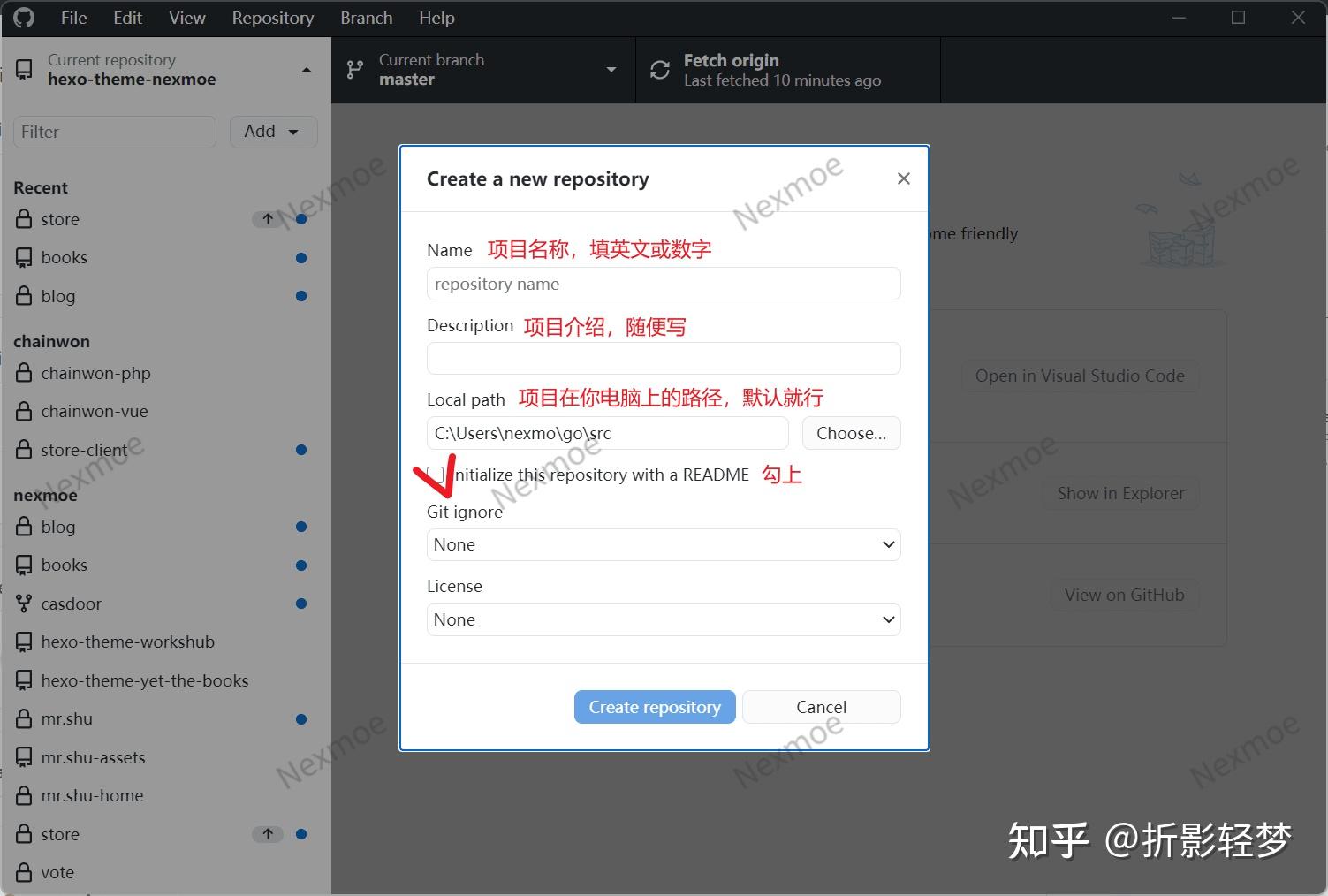1328x896 pixels.
Task: Open the Git ignore dropdown
Action: 664,544
